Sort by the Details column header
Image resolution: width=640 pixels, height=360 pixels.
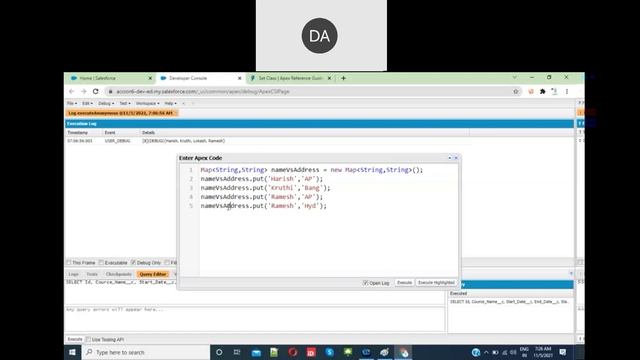click(304, 133)
